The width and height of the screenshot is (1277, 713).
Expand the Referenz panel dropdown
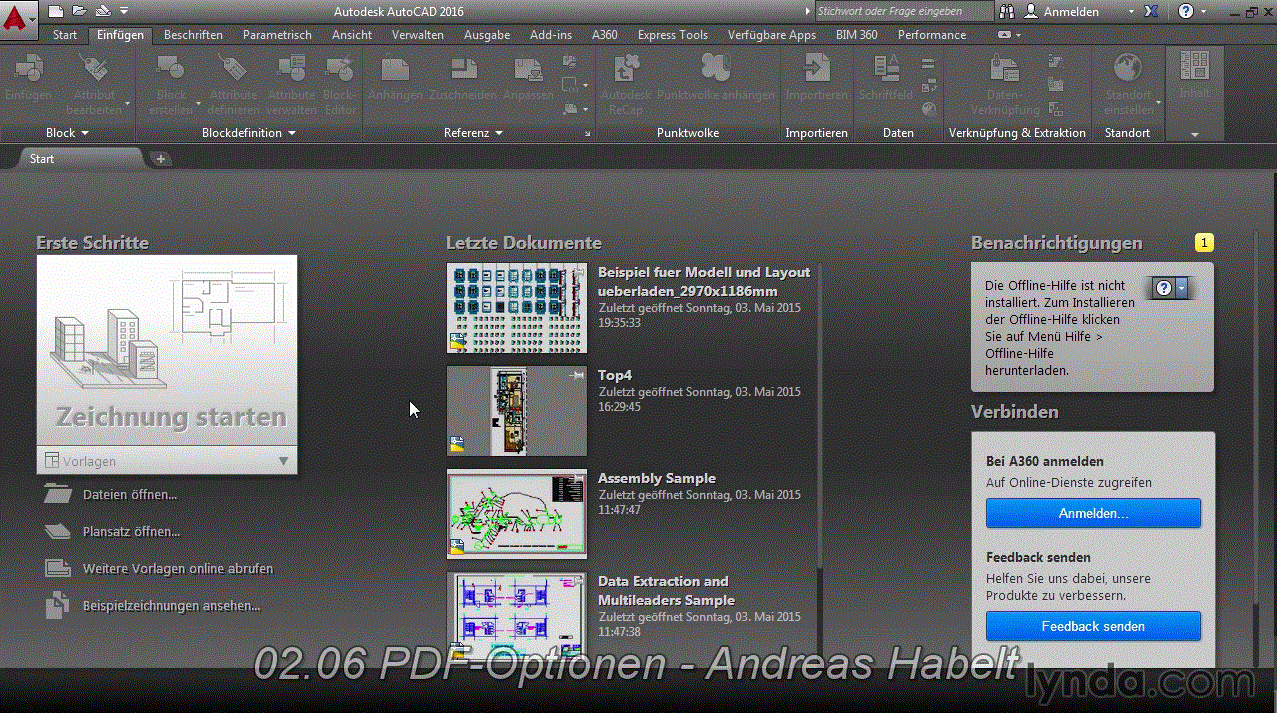(x=499, y=133)
